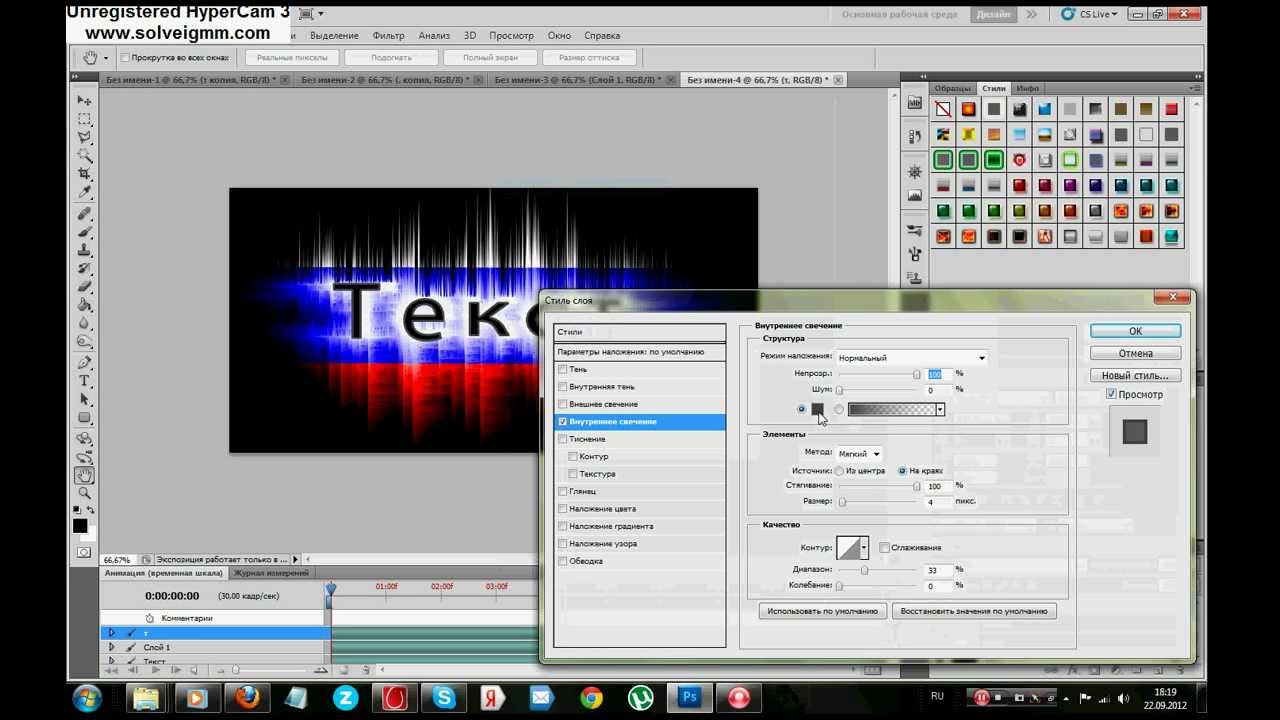Viewport: 1280px width, 720px height.
Task: Select the Hand tool in toolbox
Action: tap(85, 476)
